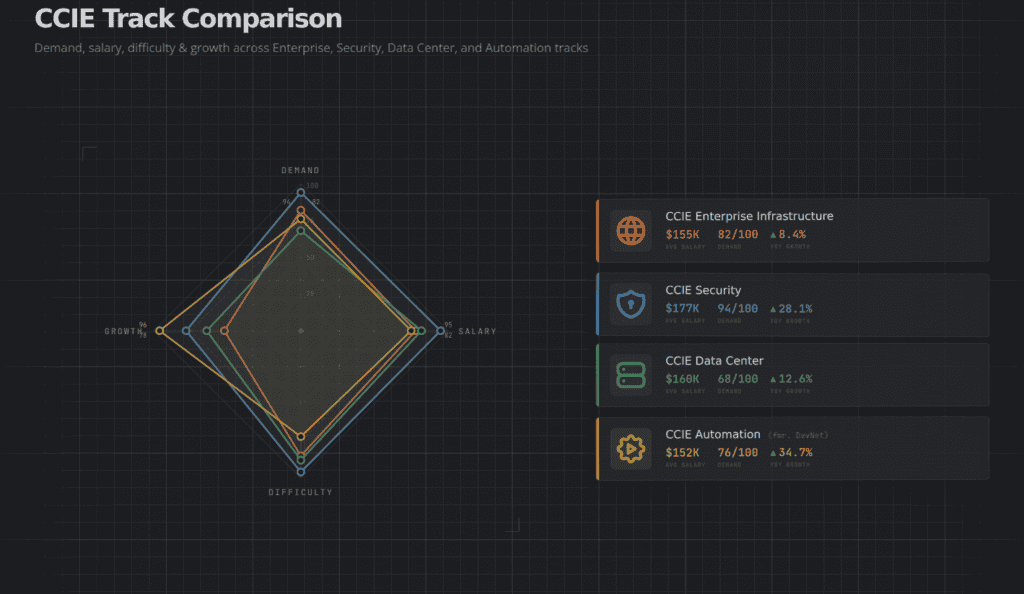This screenshot has width=1024, height=594.
Task: Click the $177K salary value
Action: 682,308
